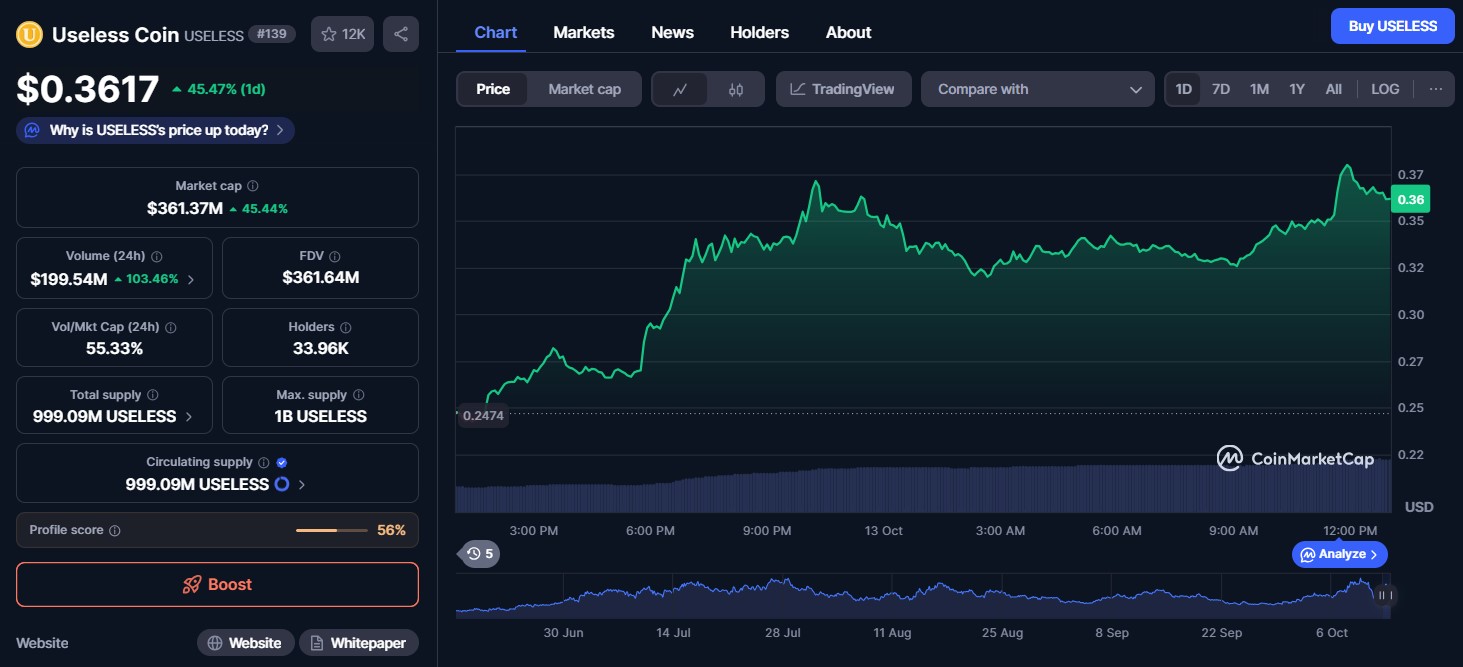The height and width of the screenshot is (667, 1463).
Task: Toggle the LOG scale option
Action: (x=1384, y=89)
